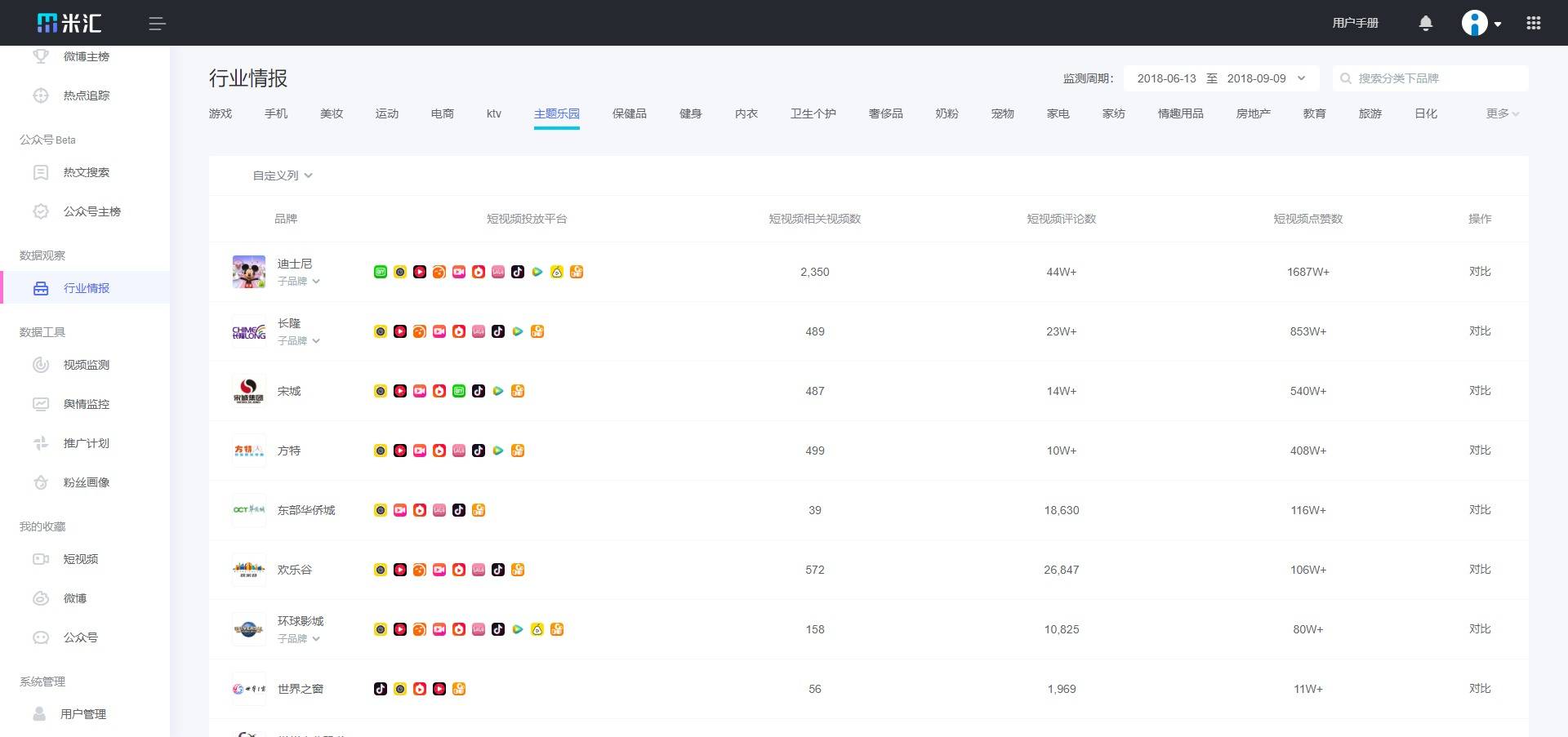Click the orange 快手 icon in 方特 row

(x=518, y=451)
